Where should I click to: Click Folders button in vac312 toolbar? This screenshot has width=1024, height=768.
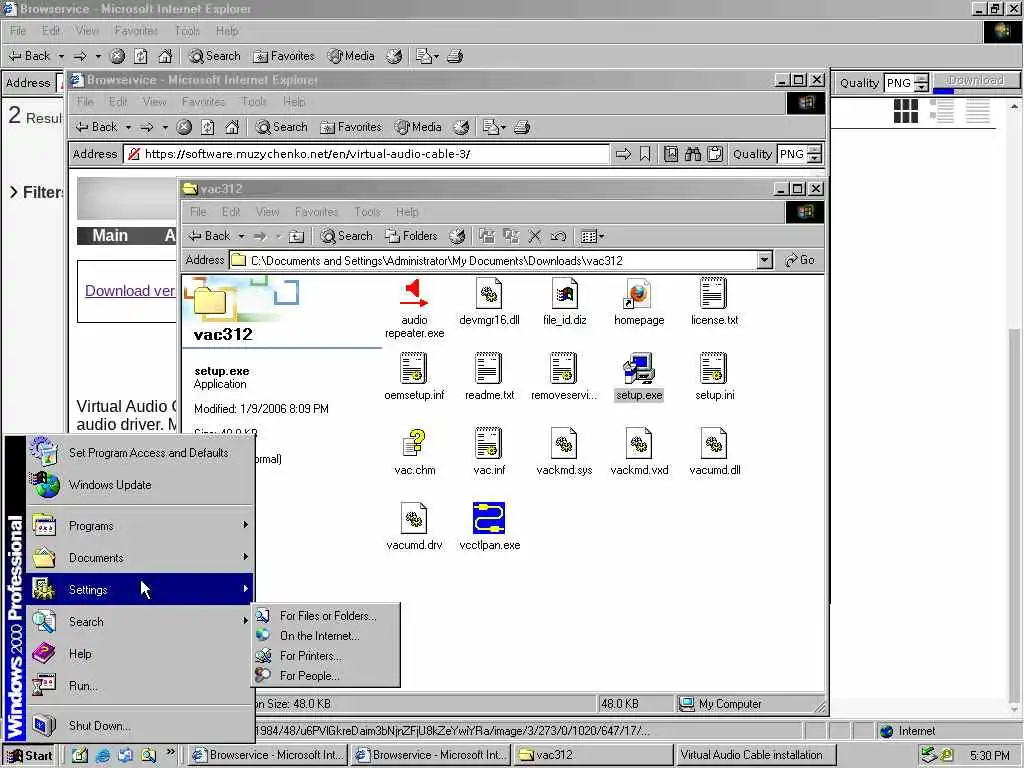coord(411,236)
